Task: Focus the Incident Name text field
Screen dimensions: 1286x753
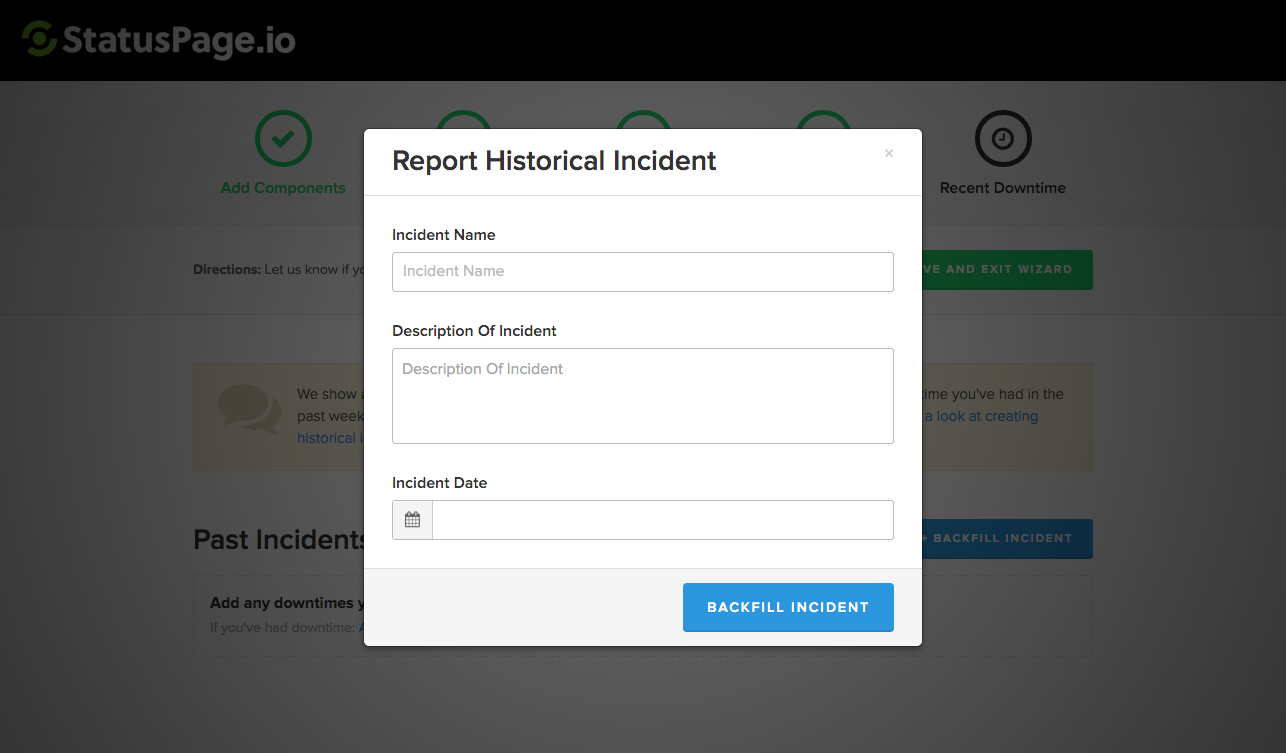Action: point(642,271)
